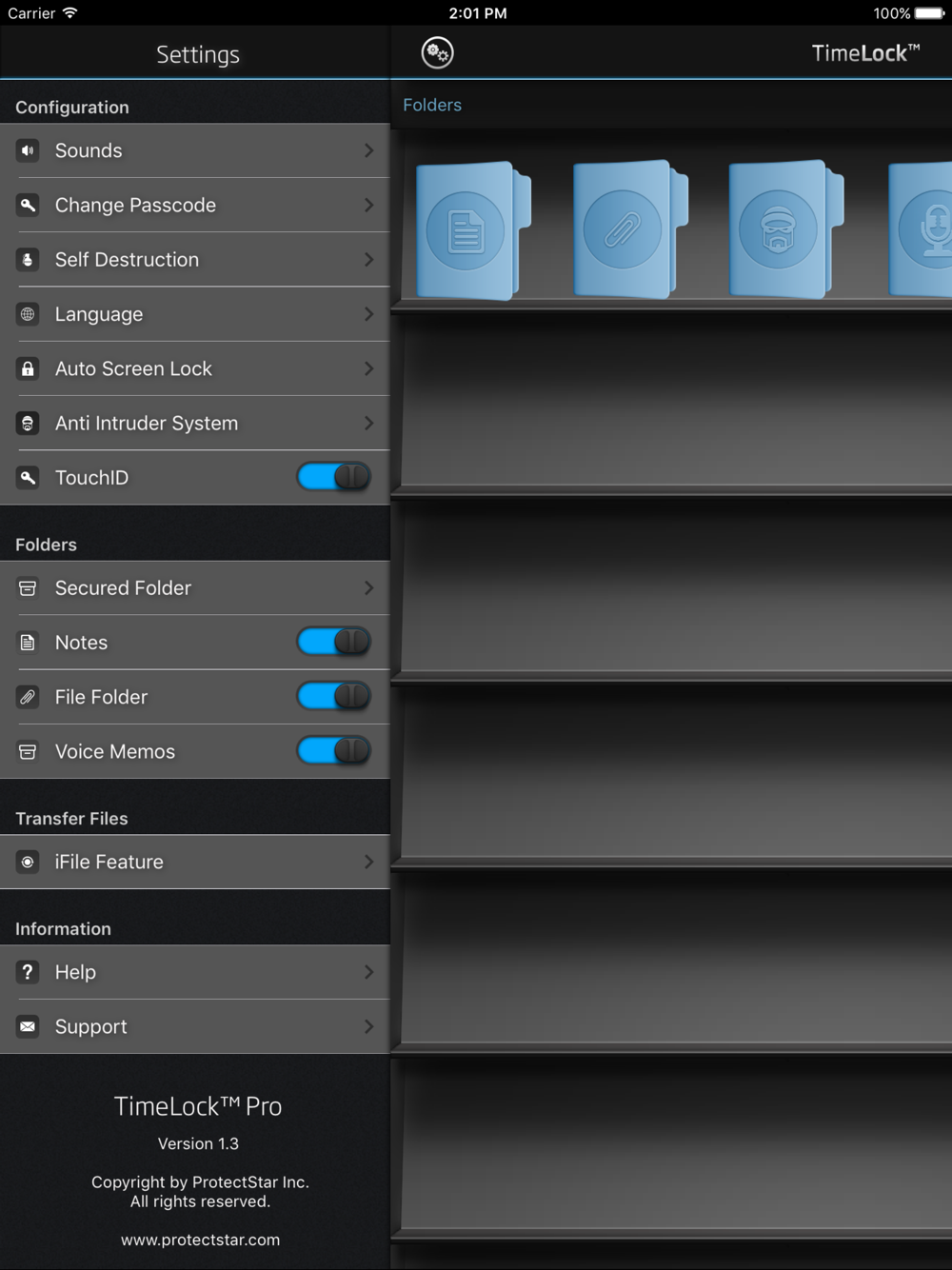Choose the Language menu entry
This screenshot has width=952, height=1270.
pos(99,315)
